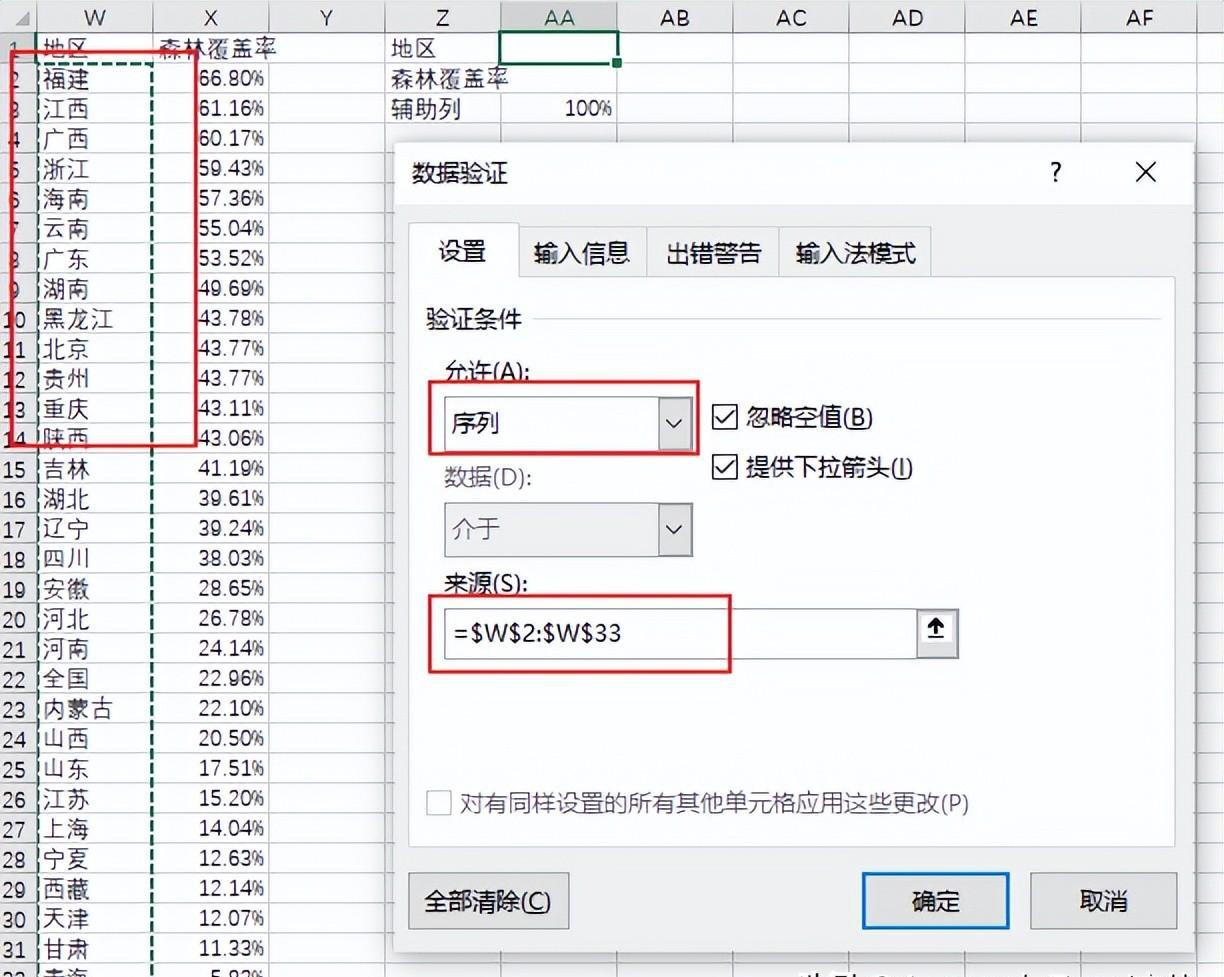Select row header 22
The image size is (1224, 977).
[17, 679]
